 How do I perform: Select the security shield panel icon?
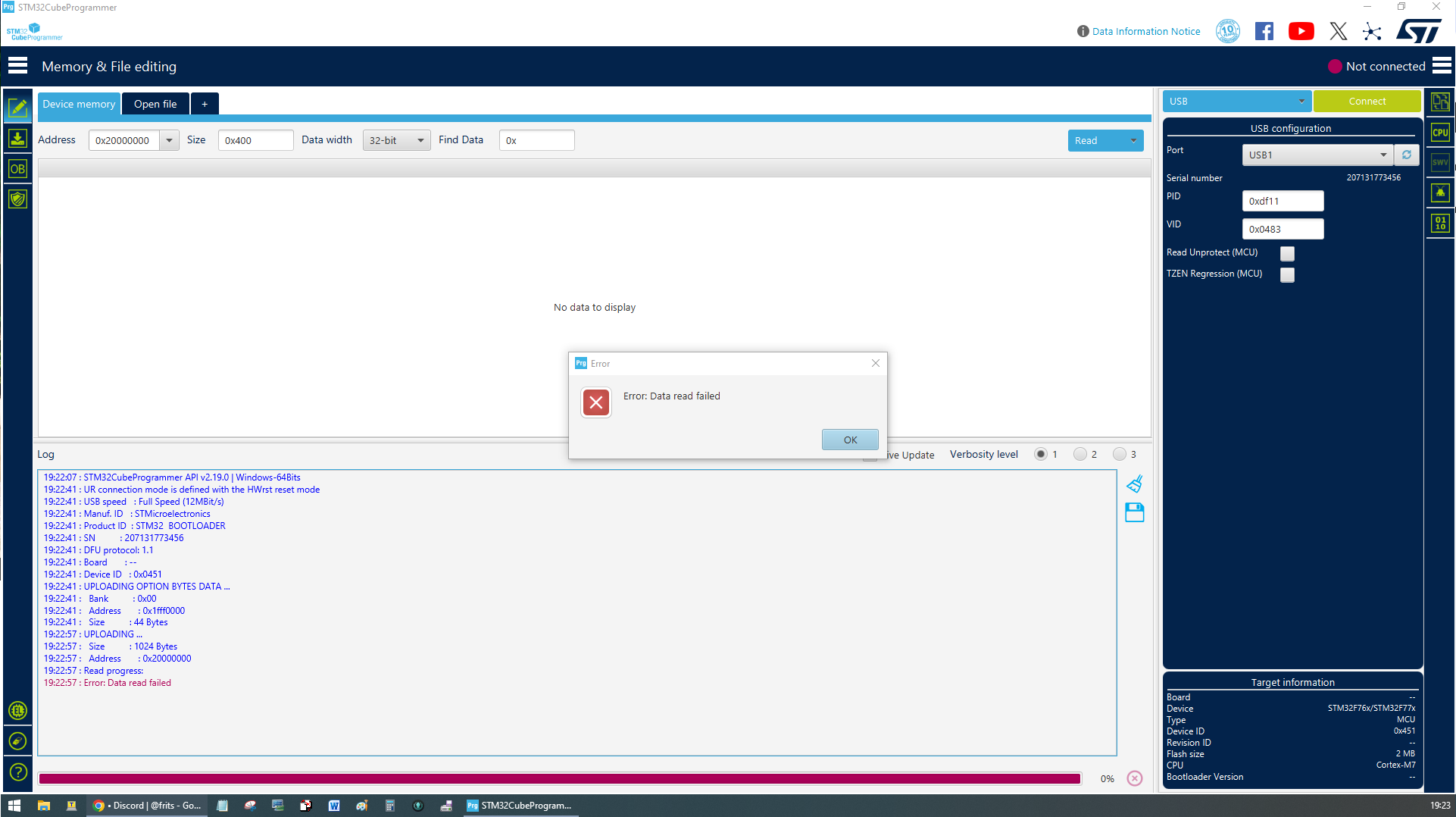pos(17,199)
